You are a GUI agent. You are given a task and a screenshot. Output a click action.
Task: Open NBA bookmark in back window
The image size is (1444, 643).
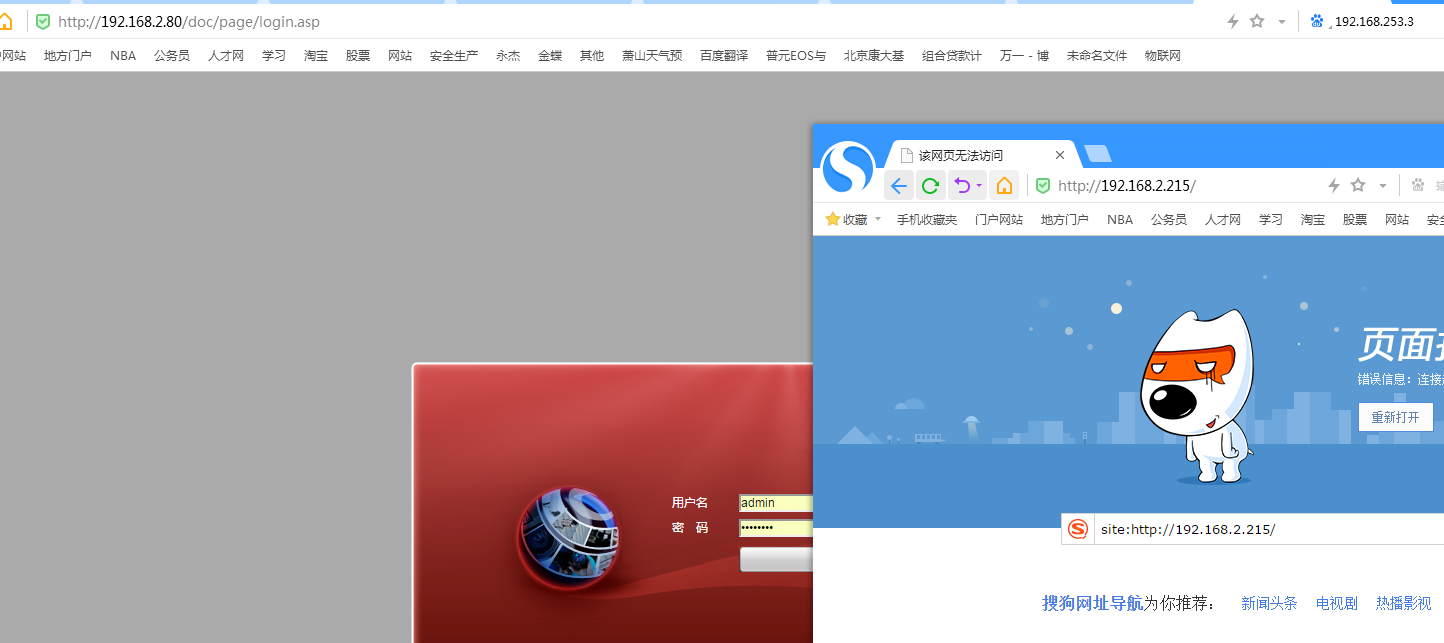(x=123, y=56)
